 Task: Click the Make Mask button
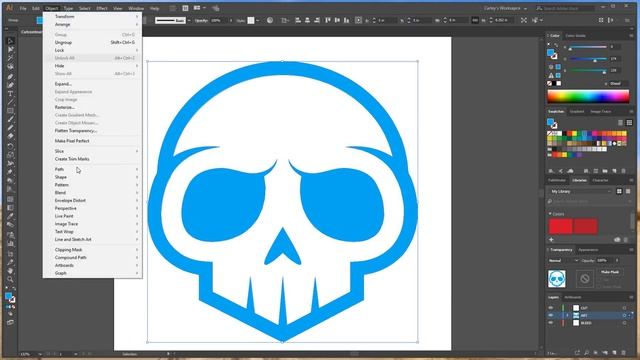[x=610, y=272]
